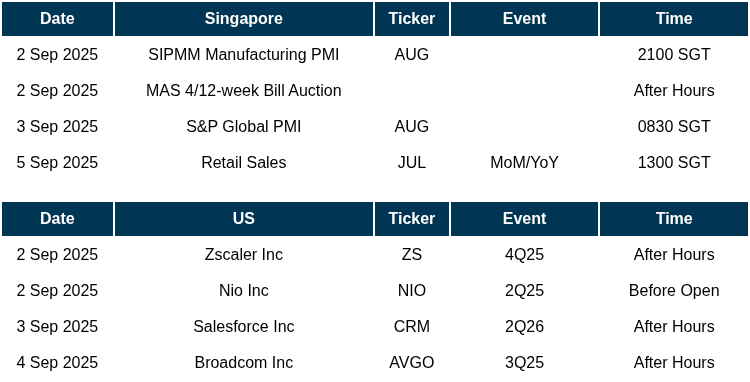The image size is (750, 382).
Task: Click the 0830 SGT time cell
Action: point(674,126)
